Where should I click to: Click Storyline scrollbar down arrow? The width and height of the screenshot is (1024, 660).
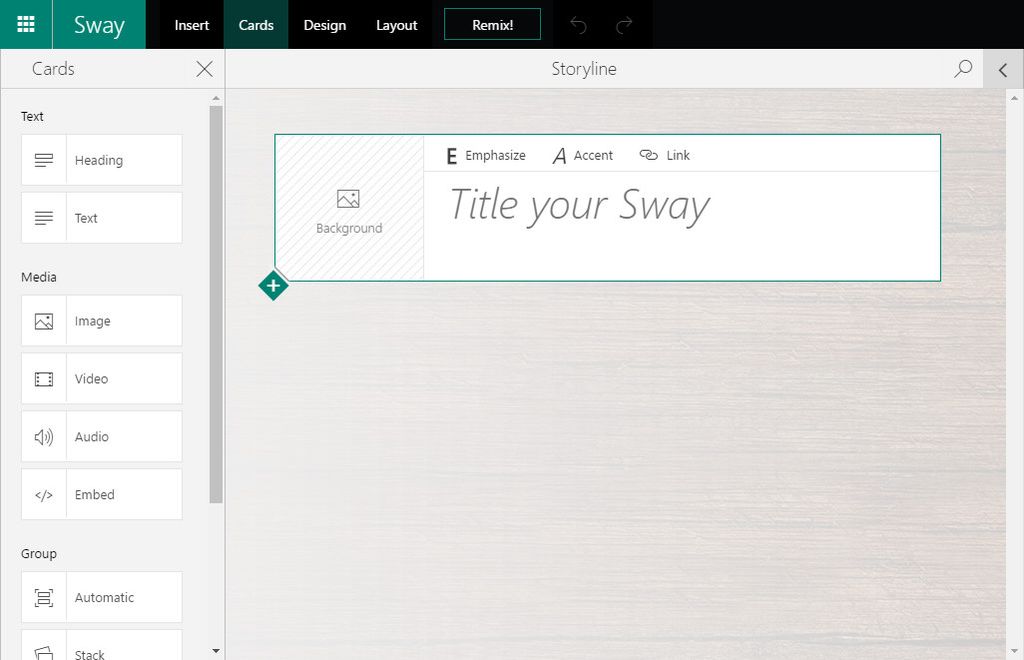click(x=1014, y=651)
